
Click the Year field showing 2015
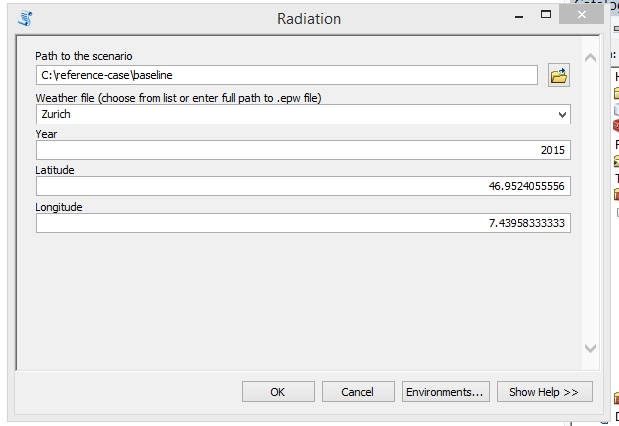tap(303, 150)
